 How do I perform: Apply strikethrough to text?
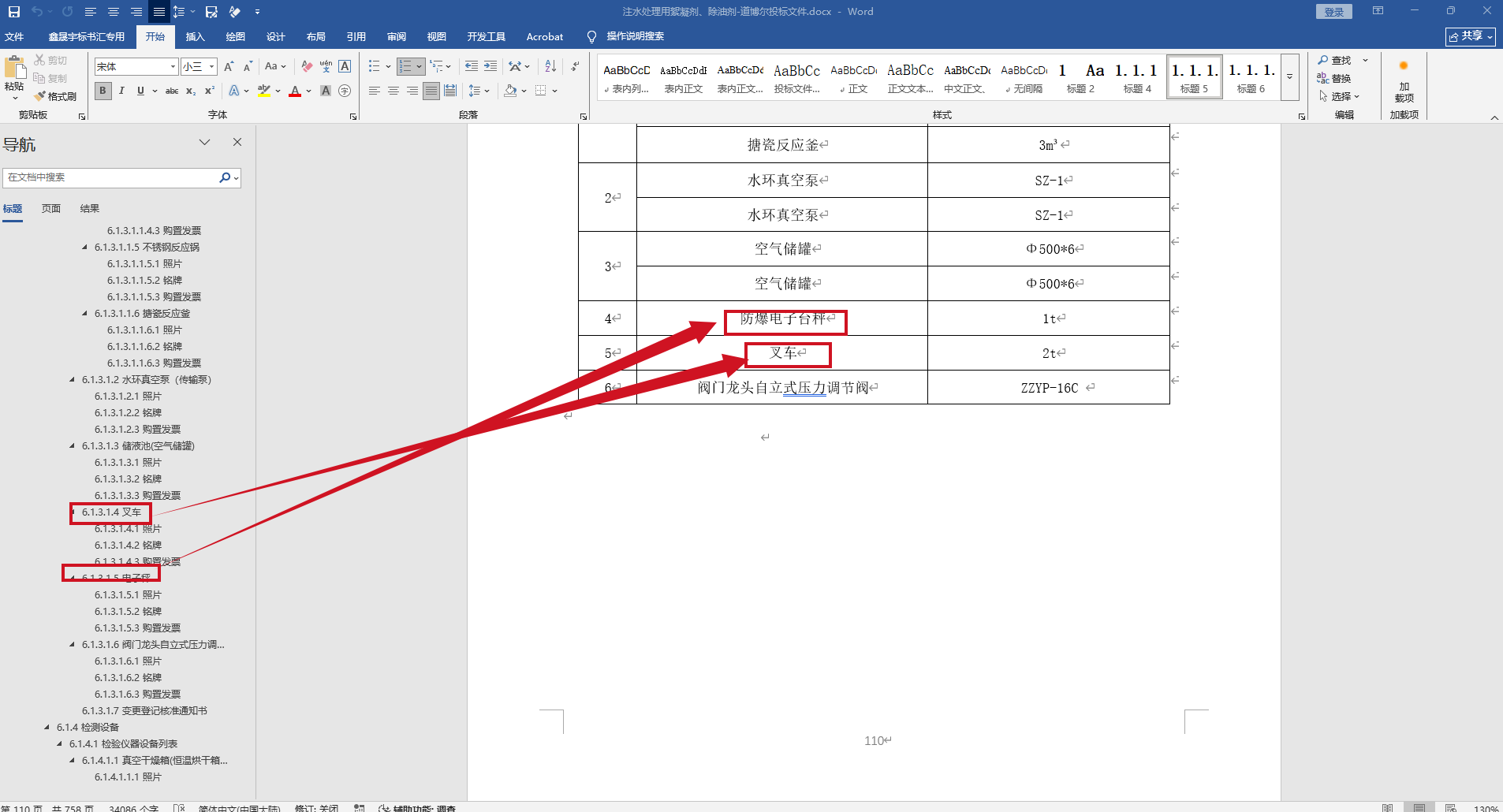coord(172,91)
